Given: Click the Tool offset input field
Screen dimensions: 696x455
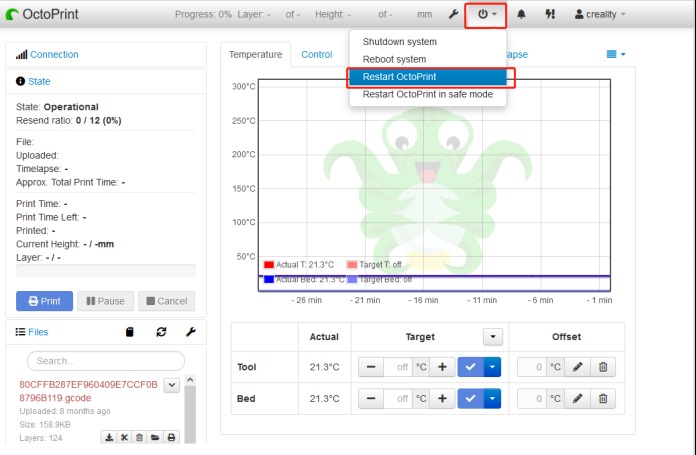Looking at the screenshot, I should coord(532,367).
